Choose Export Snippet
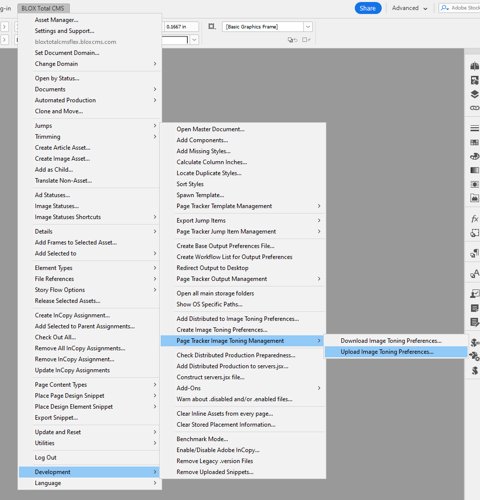480x500 pixels. (x=90, y=418)
